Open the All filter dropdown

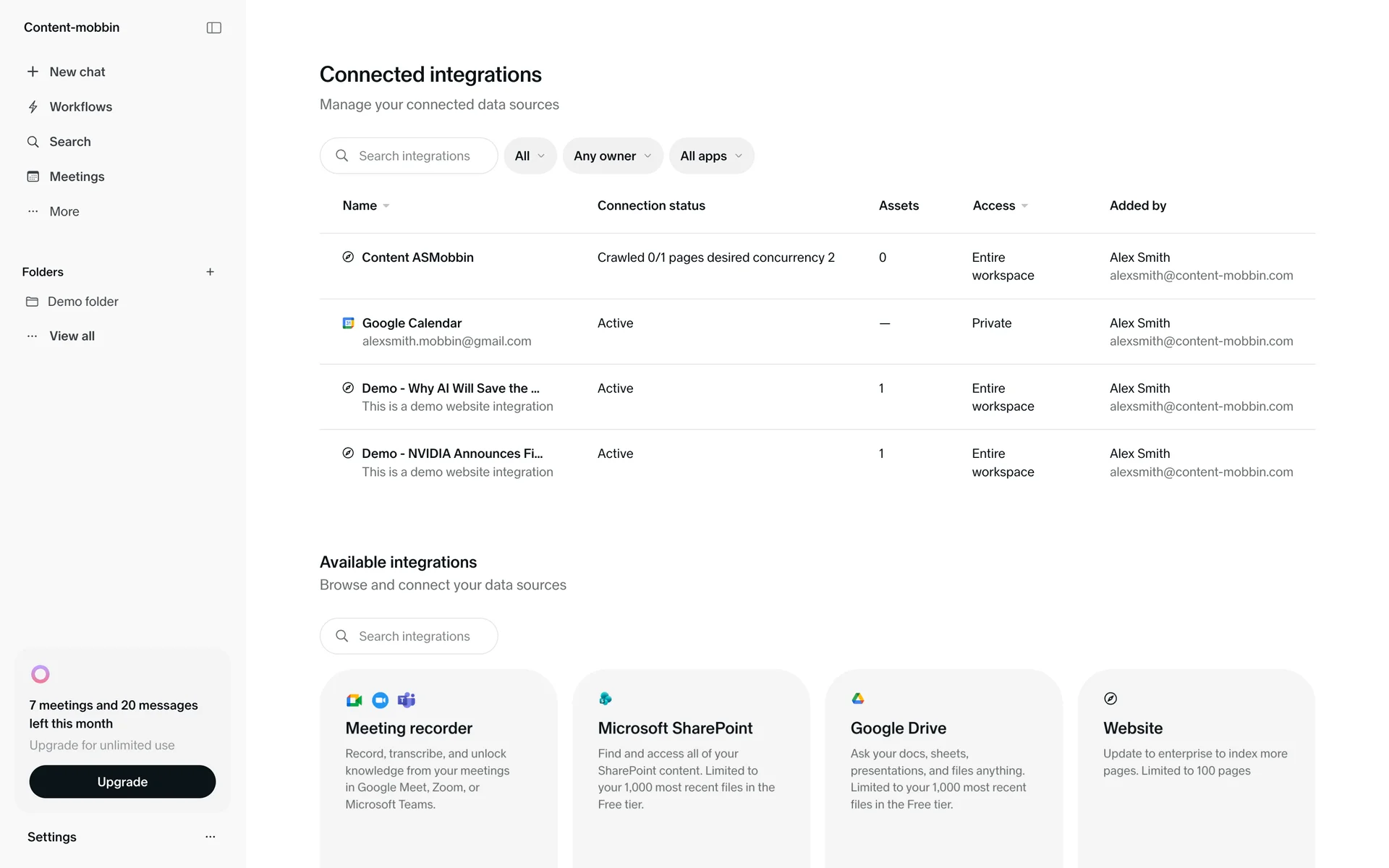(x=530, y=156)
